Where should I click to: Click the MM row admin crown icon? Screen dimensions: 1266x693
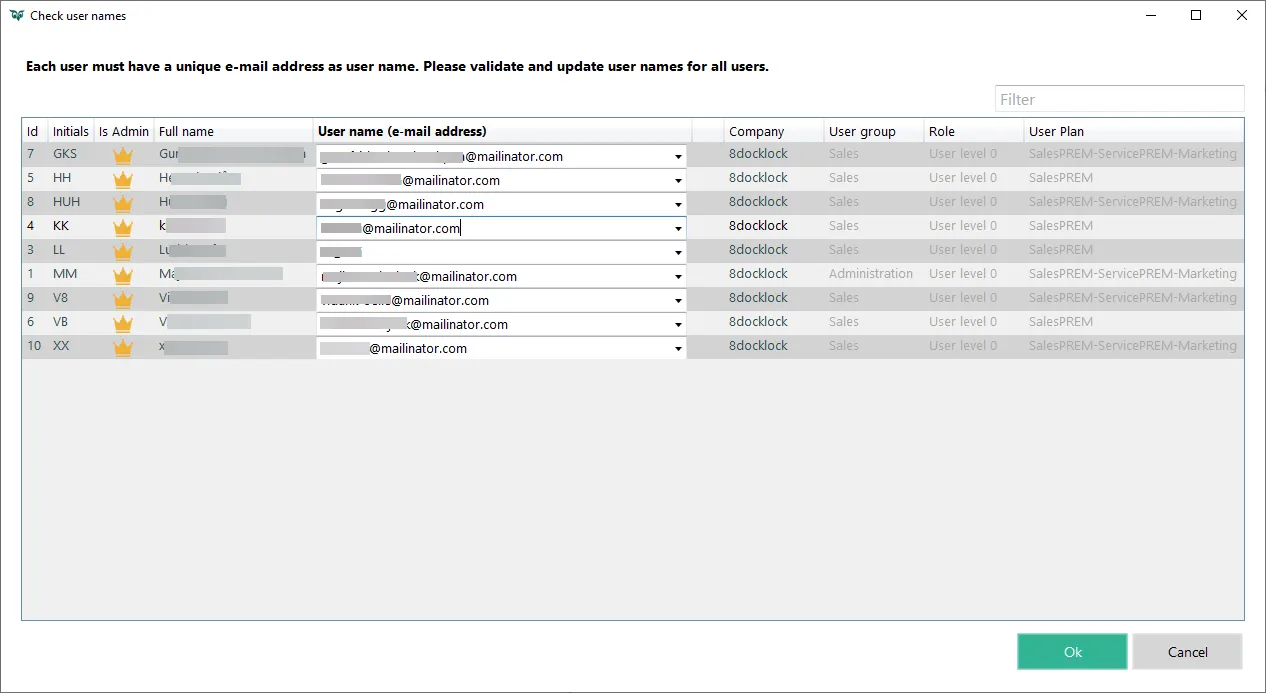pos(123,275)
